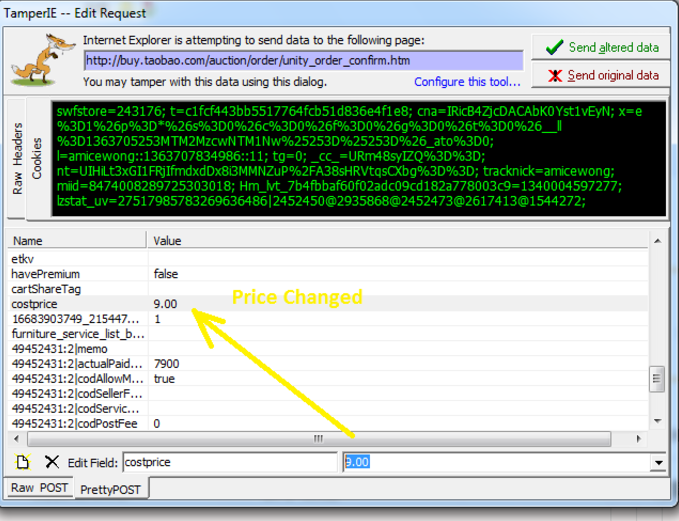The width and height of the screenshot is (679, 521).
Task: Select the target URL field
Action: pyautogui.click(x=303, y=60)
